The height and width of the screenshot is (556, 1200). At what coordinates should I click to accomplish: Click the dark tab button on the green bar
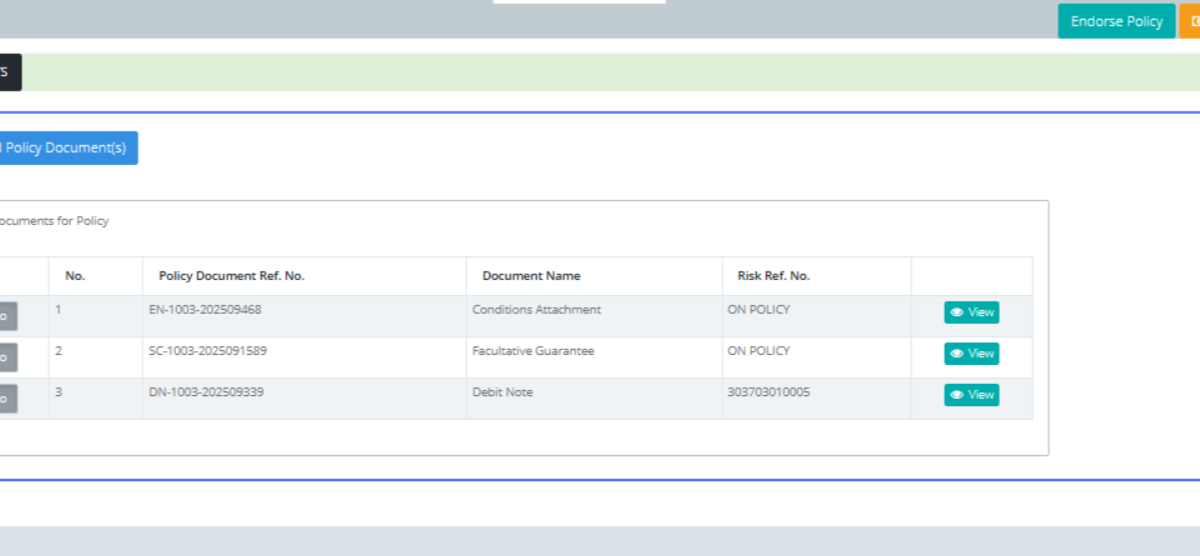9,72
